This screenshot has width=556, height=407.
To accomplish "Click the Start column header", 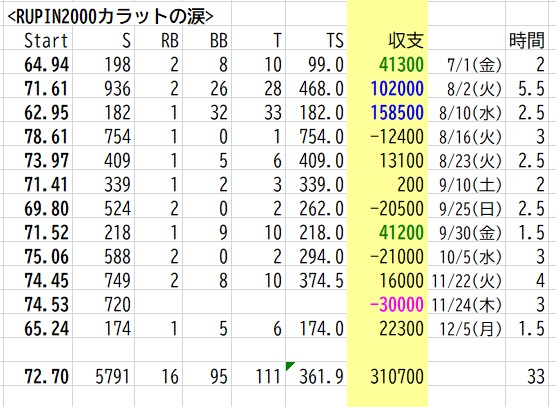I will (x=46, y=40).
